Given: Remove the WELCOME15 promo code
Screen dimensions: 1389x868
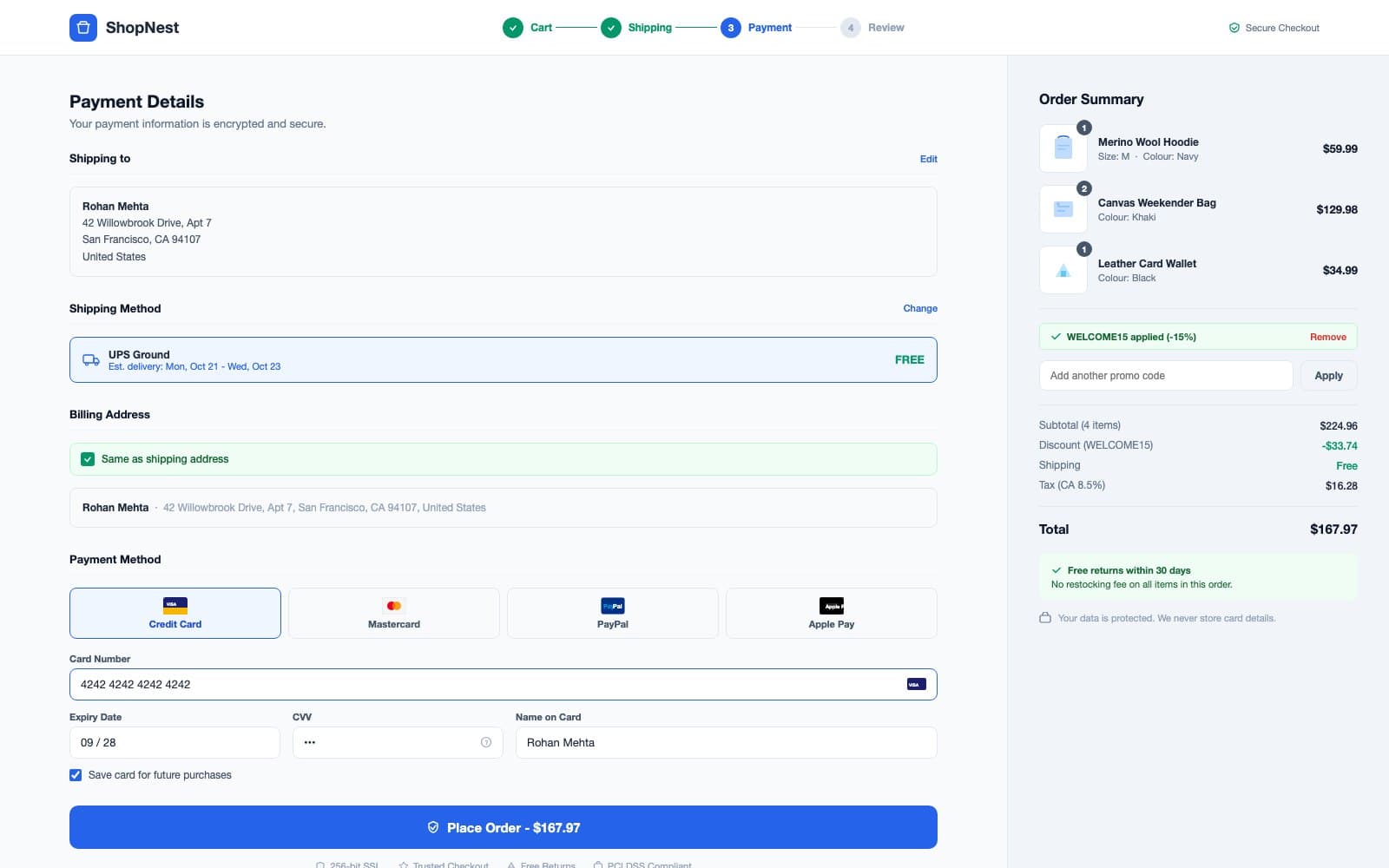Looking at the screenshot, I should 1328,337.
